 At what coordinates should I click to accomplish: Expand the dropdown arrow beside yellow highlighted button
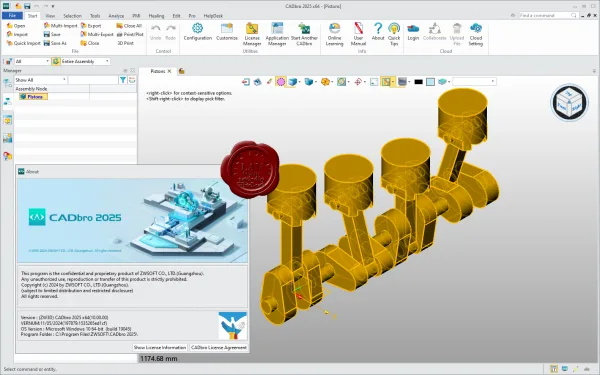393,82
